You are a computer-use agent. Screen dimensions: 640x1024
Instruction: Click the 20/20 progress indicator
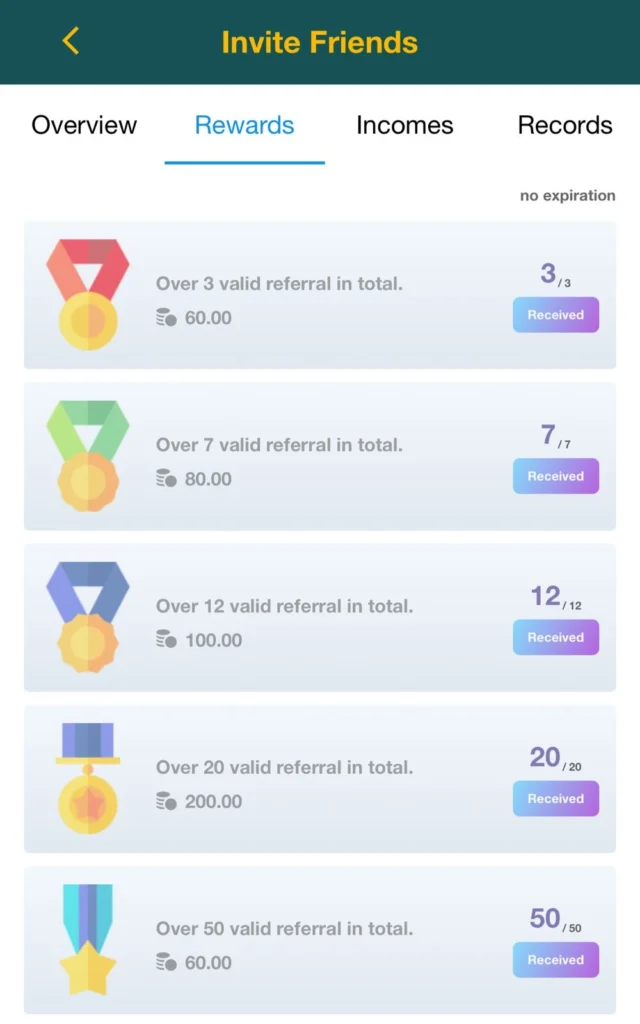558,758
